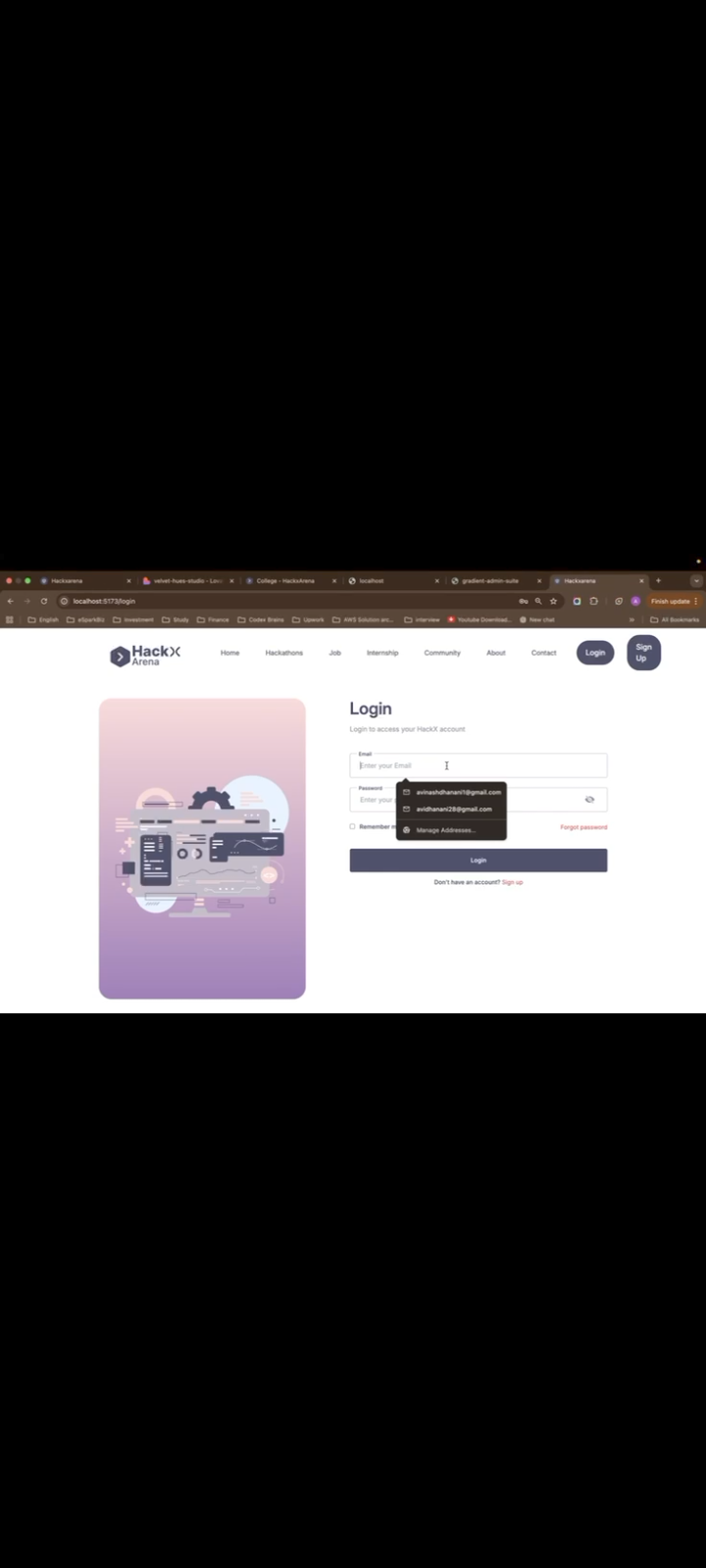This screenshot has height=1568, width=706.
Task: Go back using the browser back arrow
Action: tap(11, 601)
